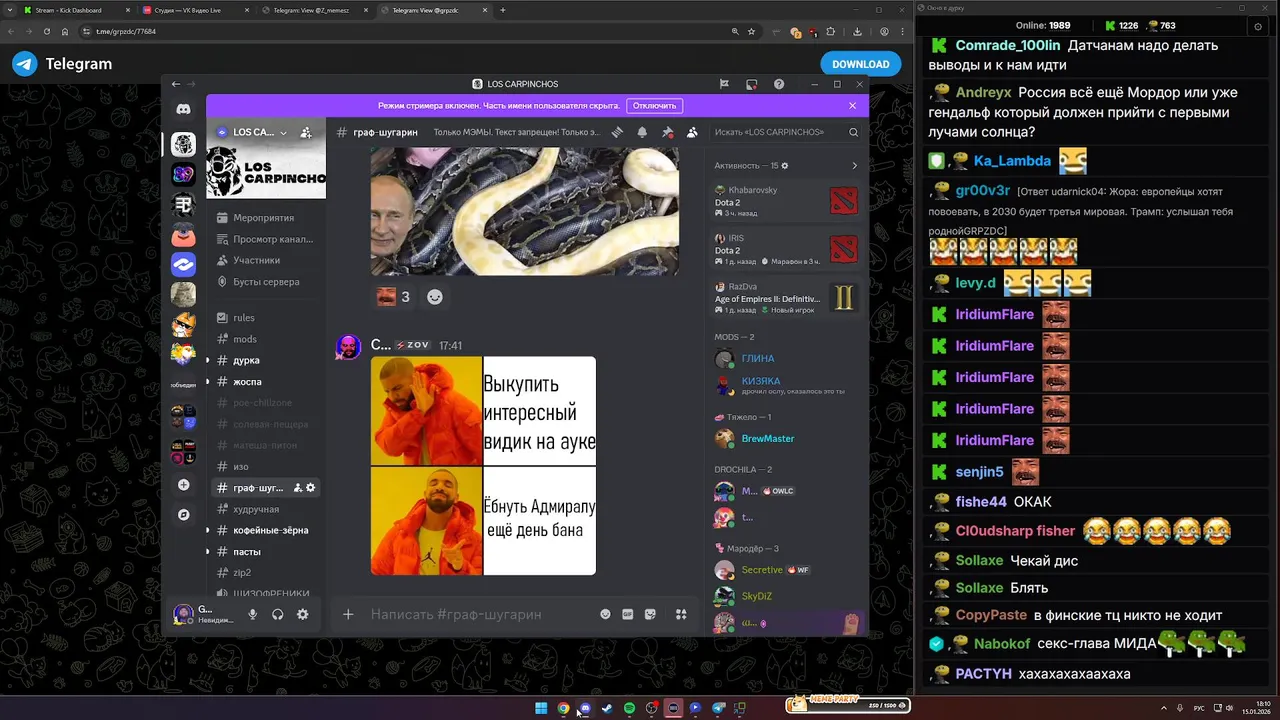Open the GIF picker in message box
Image resolution: width=1280 pixels, height=720 pixels.
point(628,614)
